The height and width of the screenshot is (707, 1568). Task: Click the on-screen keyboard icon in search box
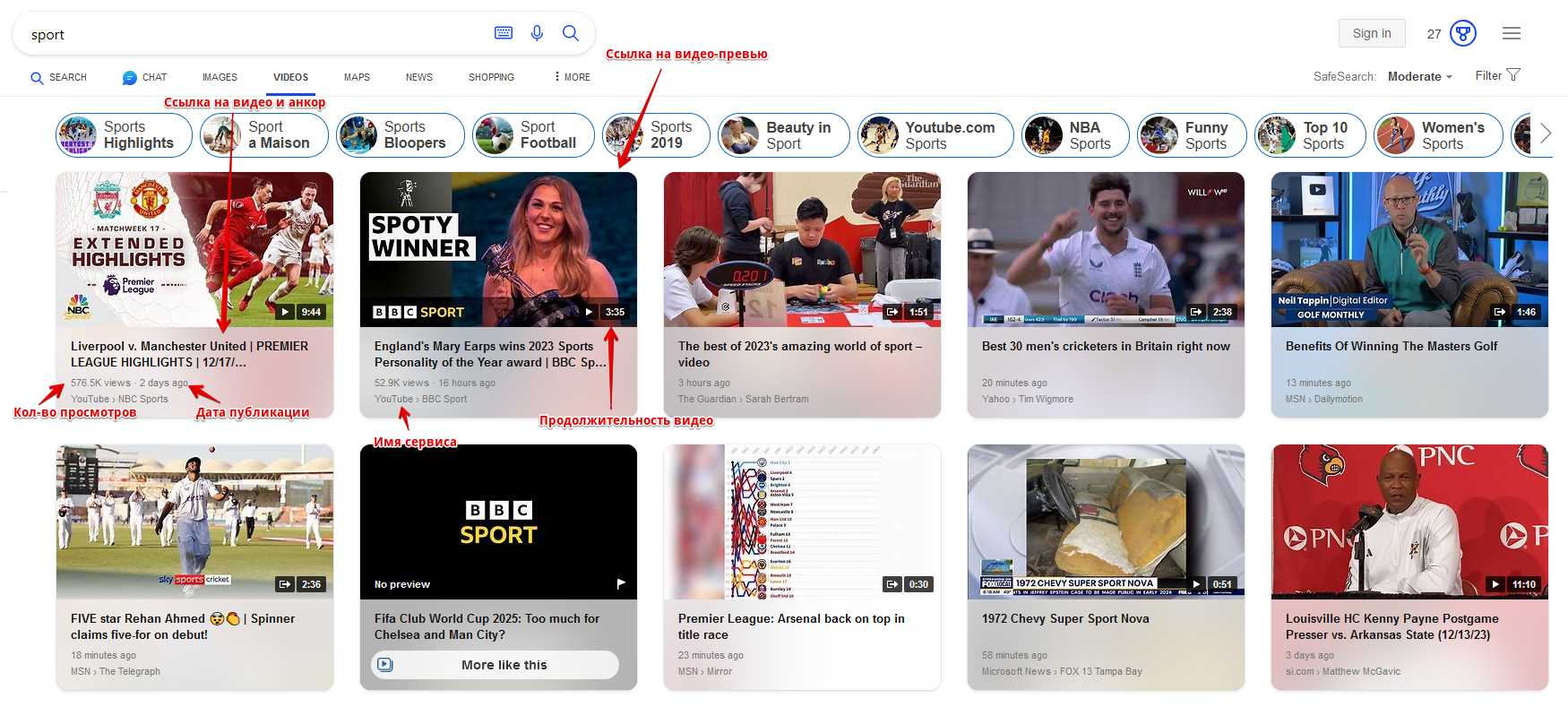[504, 33]
